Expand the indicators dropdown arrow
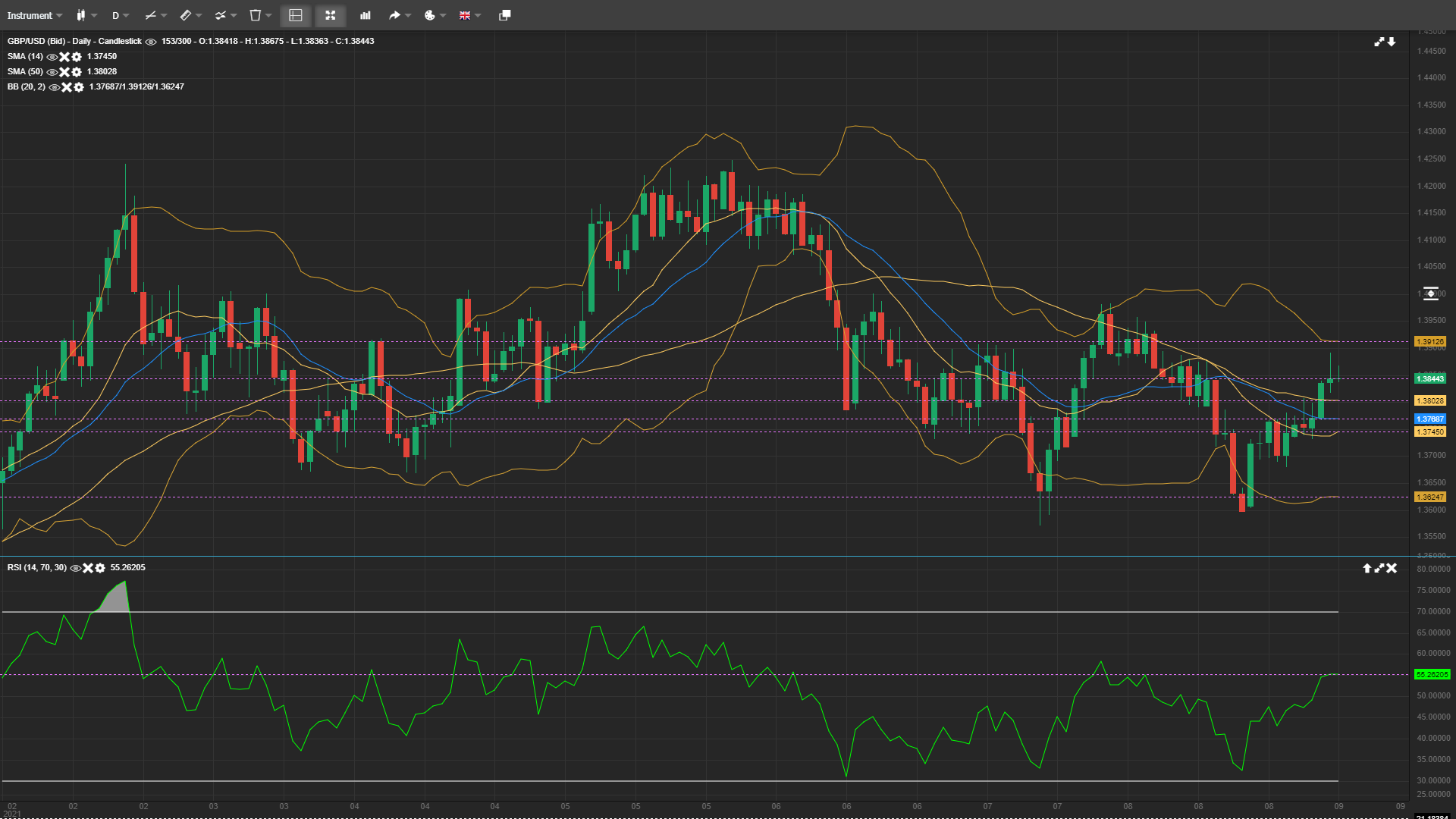Image resolution: width=1456 pixels, height=819 pixels. [234, 15]
